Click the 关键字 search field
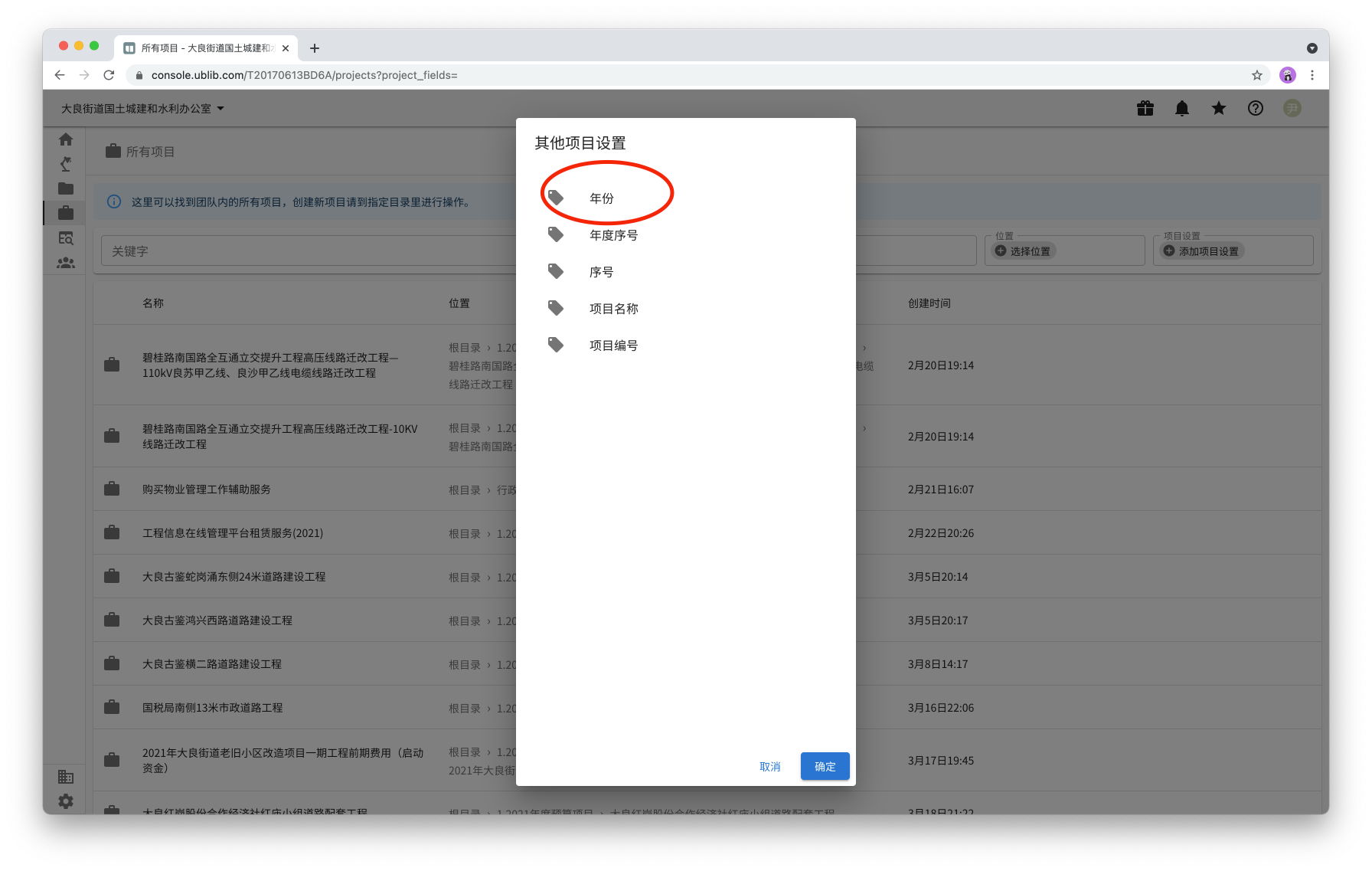1372x871 pixels. pos(306,251)
